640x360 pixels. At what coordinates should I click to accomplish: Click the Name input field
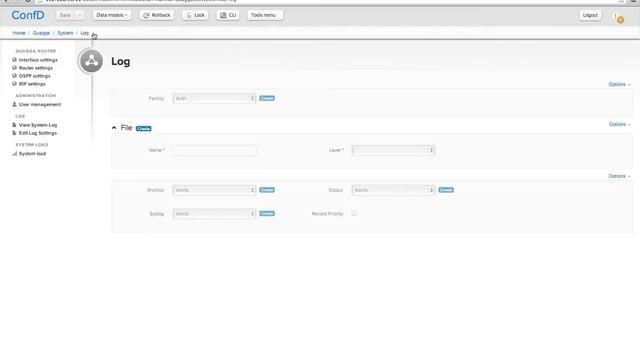[x=214, y=150]
